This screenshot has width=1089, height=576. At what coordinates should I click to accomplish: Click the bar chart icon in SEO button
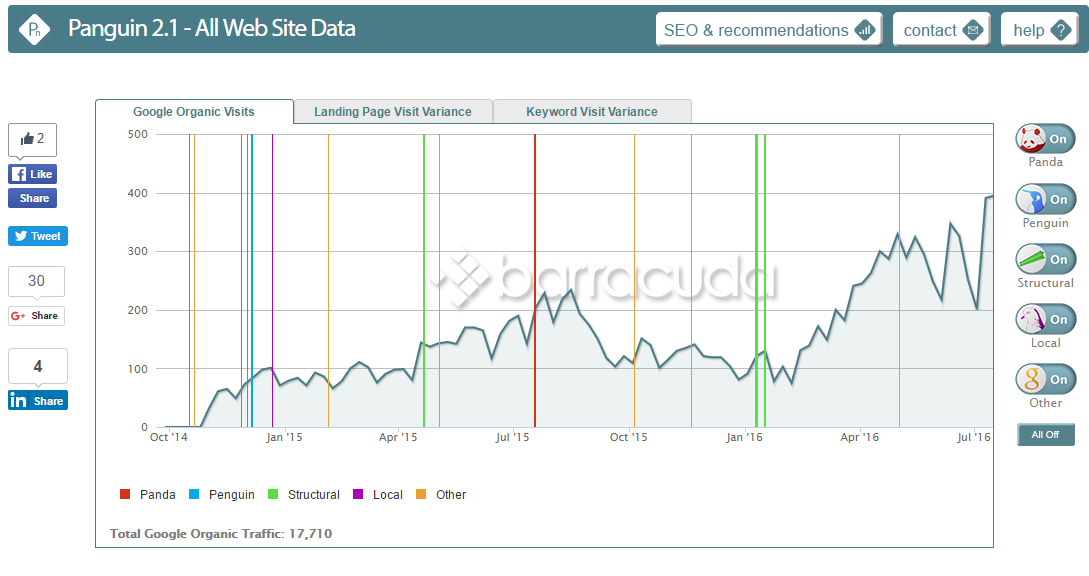[x=865, y=30]
